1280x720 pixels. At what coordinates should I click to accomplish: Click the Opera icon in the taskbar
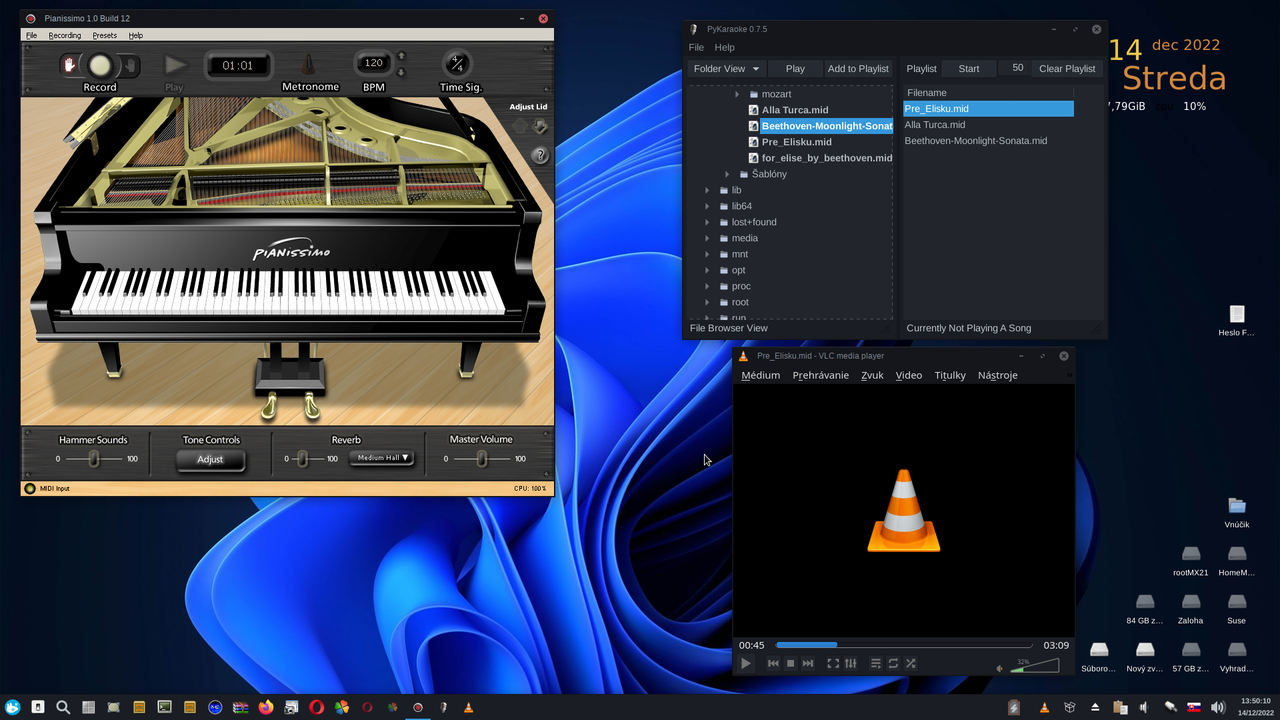click(316, 707)
